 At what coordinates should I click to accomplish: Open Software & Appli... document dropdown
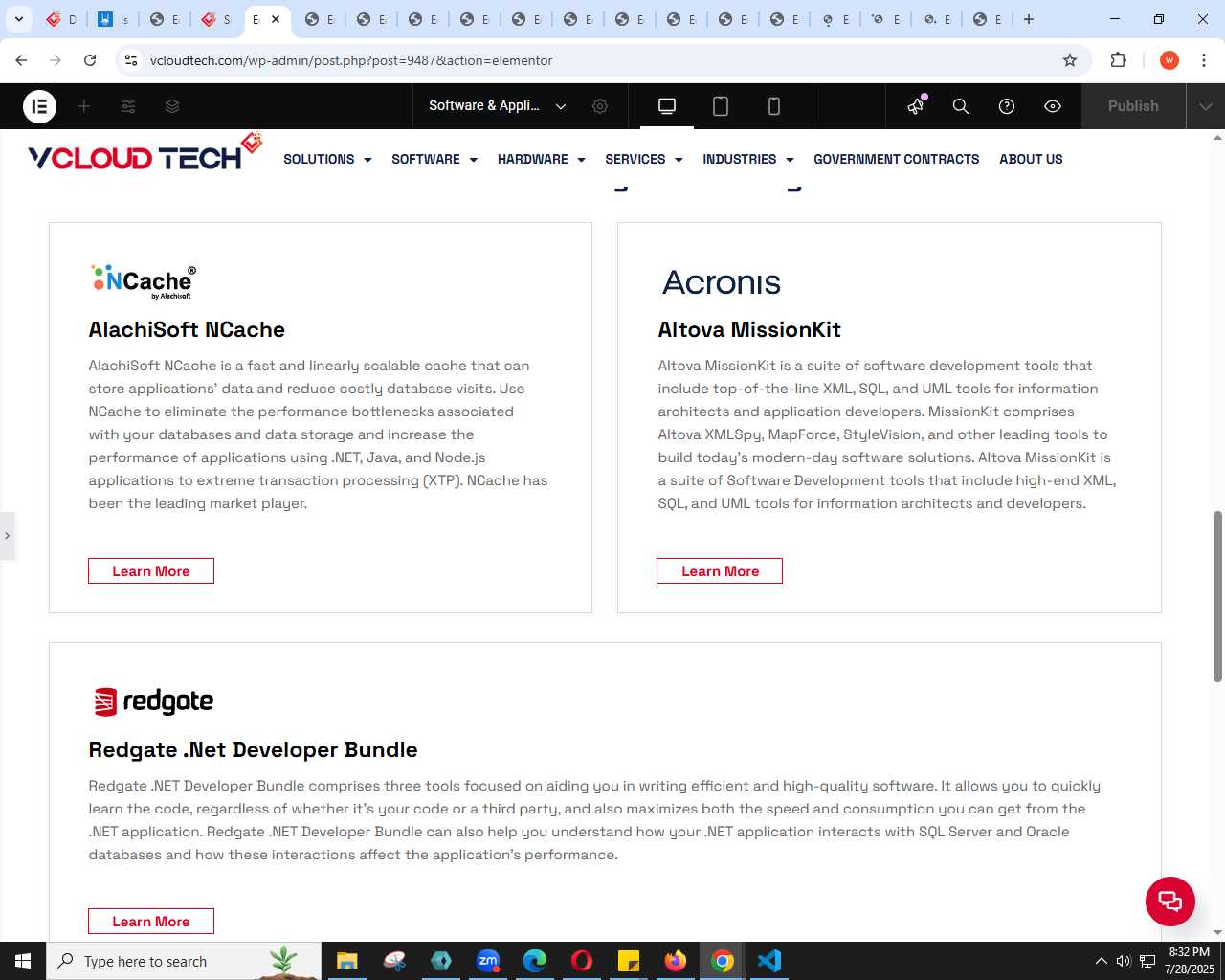click(x=498, y=106)
